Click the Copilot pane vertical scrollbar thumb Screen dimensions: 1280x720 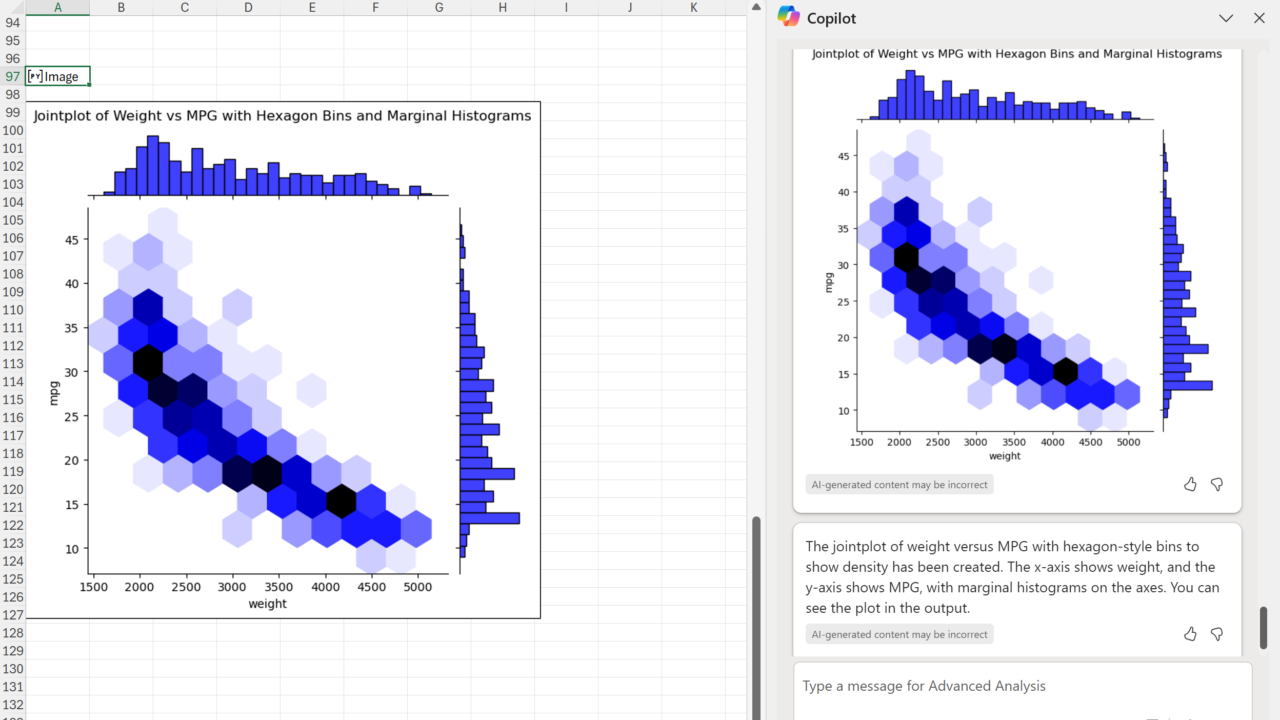coord(1263,627)
